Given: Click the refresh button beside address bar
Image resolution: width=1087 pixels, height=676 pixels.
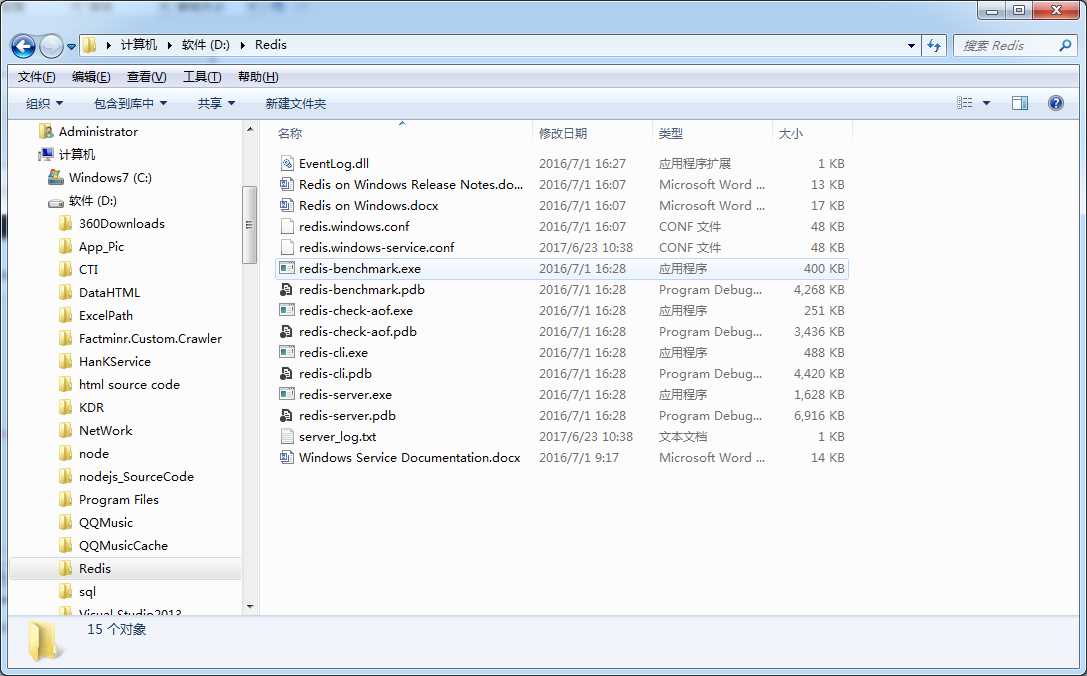Looking at the screenshot, I should 934,46.
